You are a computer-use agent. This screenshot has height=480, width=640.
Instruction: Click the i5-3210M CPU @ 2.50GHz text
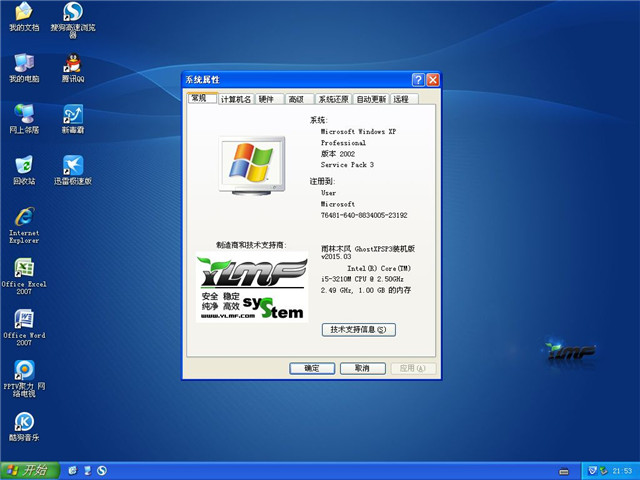coord(362,279)
